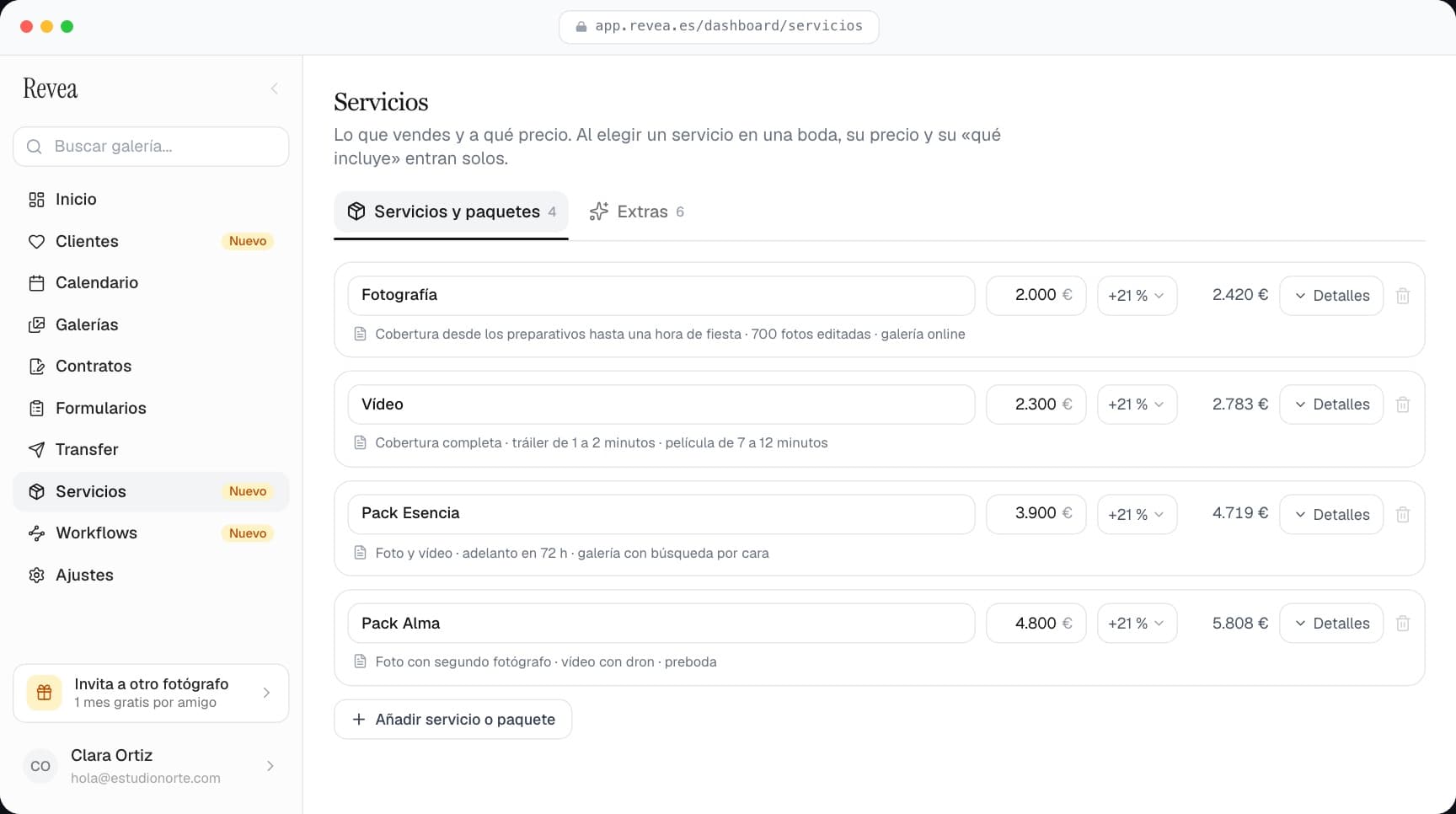Open the Invita a otro fotógrafo card

point(151,693)
